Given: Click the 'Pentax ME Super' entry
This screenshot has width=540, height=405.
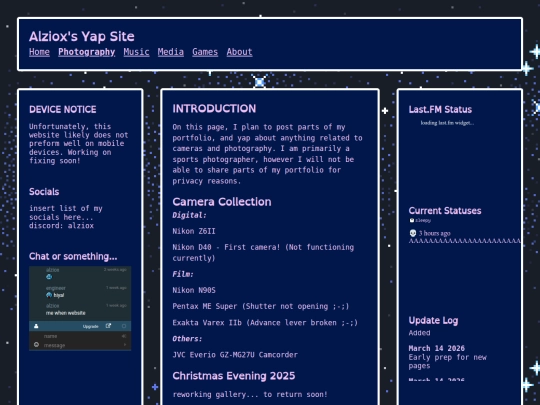Looking at the screenshot, I should [261, 306].
